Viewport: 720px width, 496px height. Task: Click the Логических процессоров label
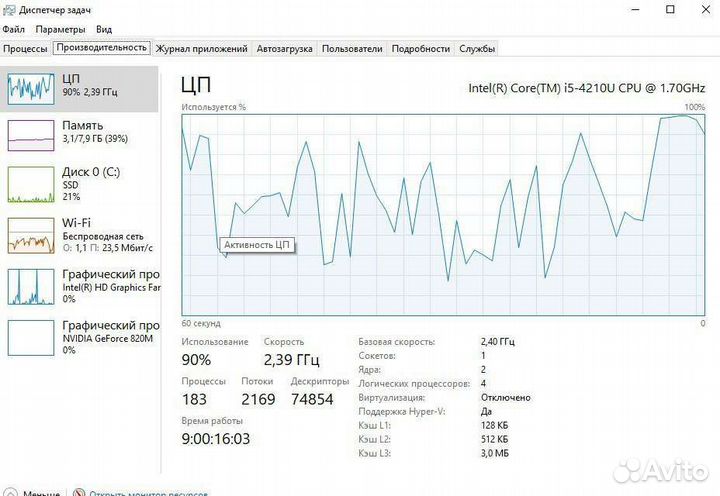click(414, 383)
